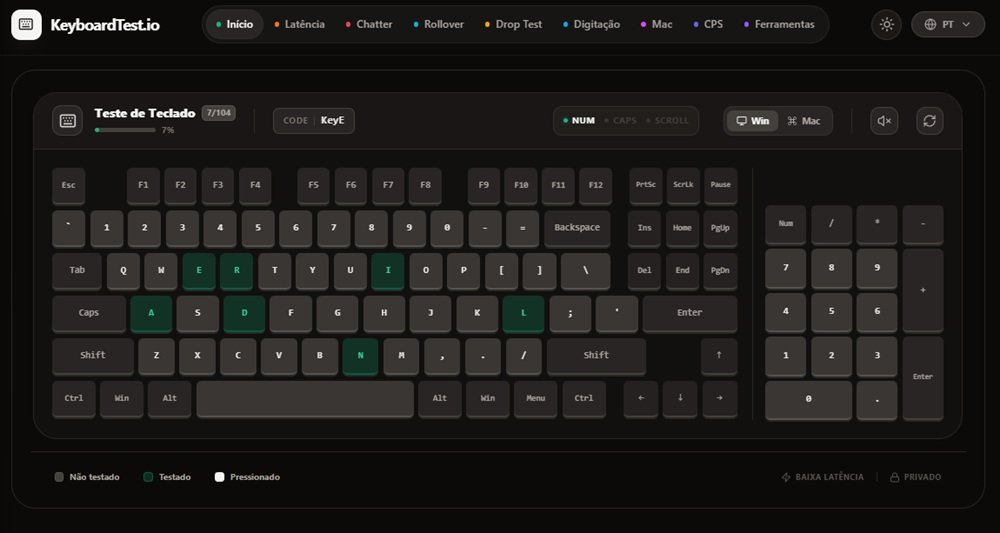The image size is (1000, 533).
Task: Open the PT language dropdown
Action: [x=947, y=24]
